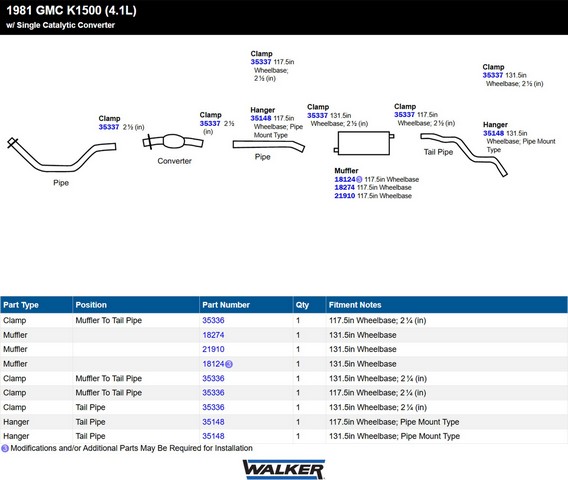Screen dimensions: 568x480
Task: Click the Tail Pipe drawing
Action: (x=464, y=155)
